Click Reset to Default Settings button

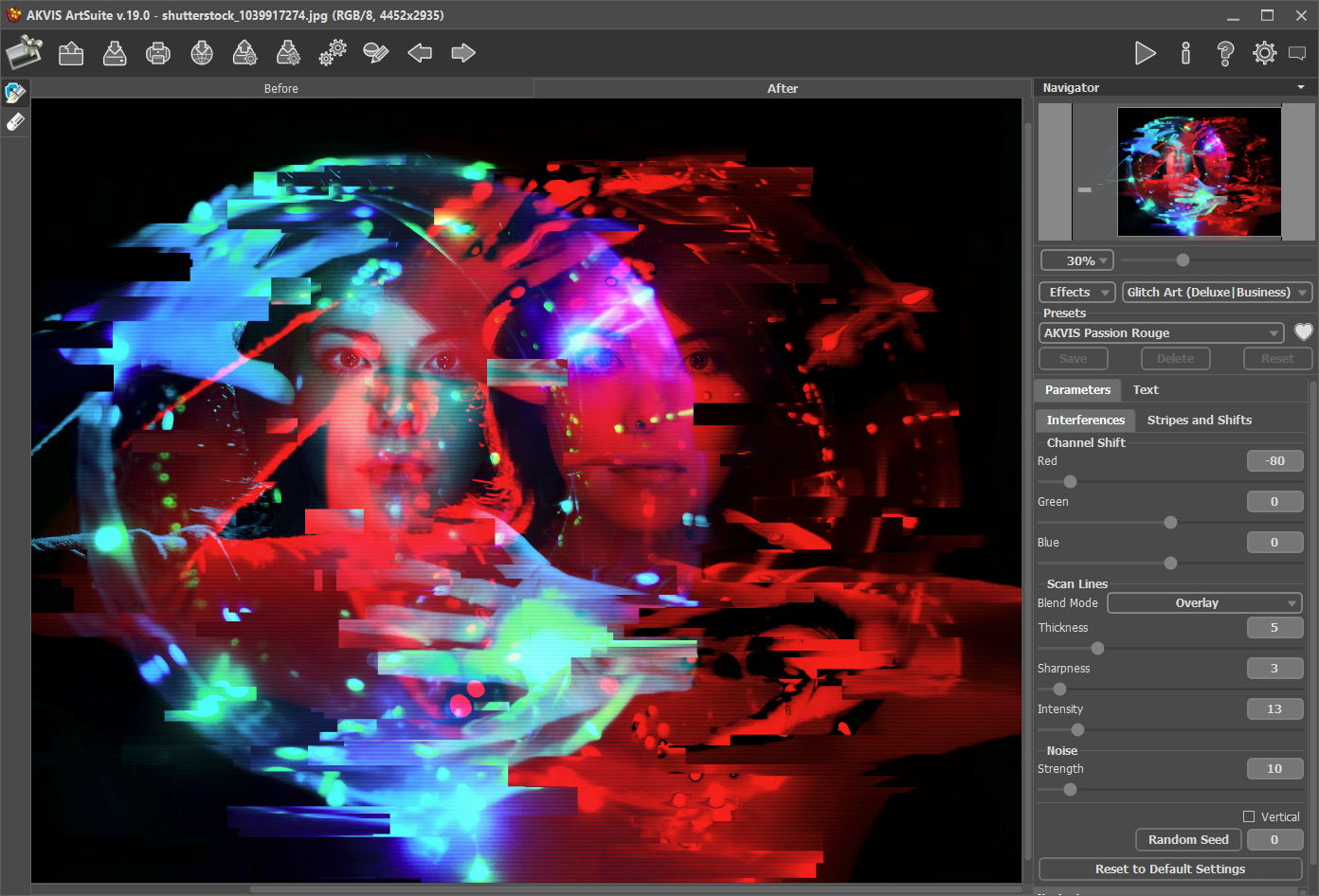pyautogui.click(x=1170, y=869)
